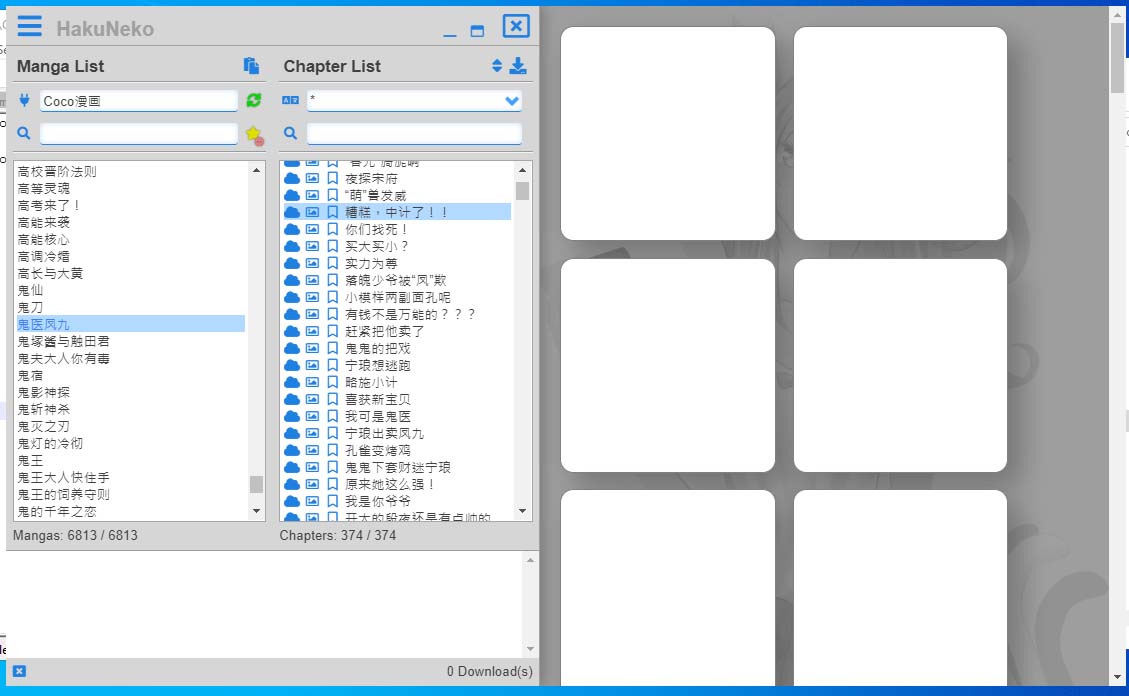Toggle bookmark marker for 糟糕，中计了！！
The image size is (1129, 696).
332,212
